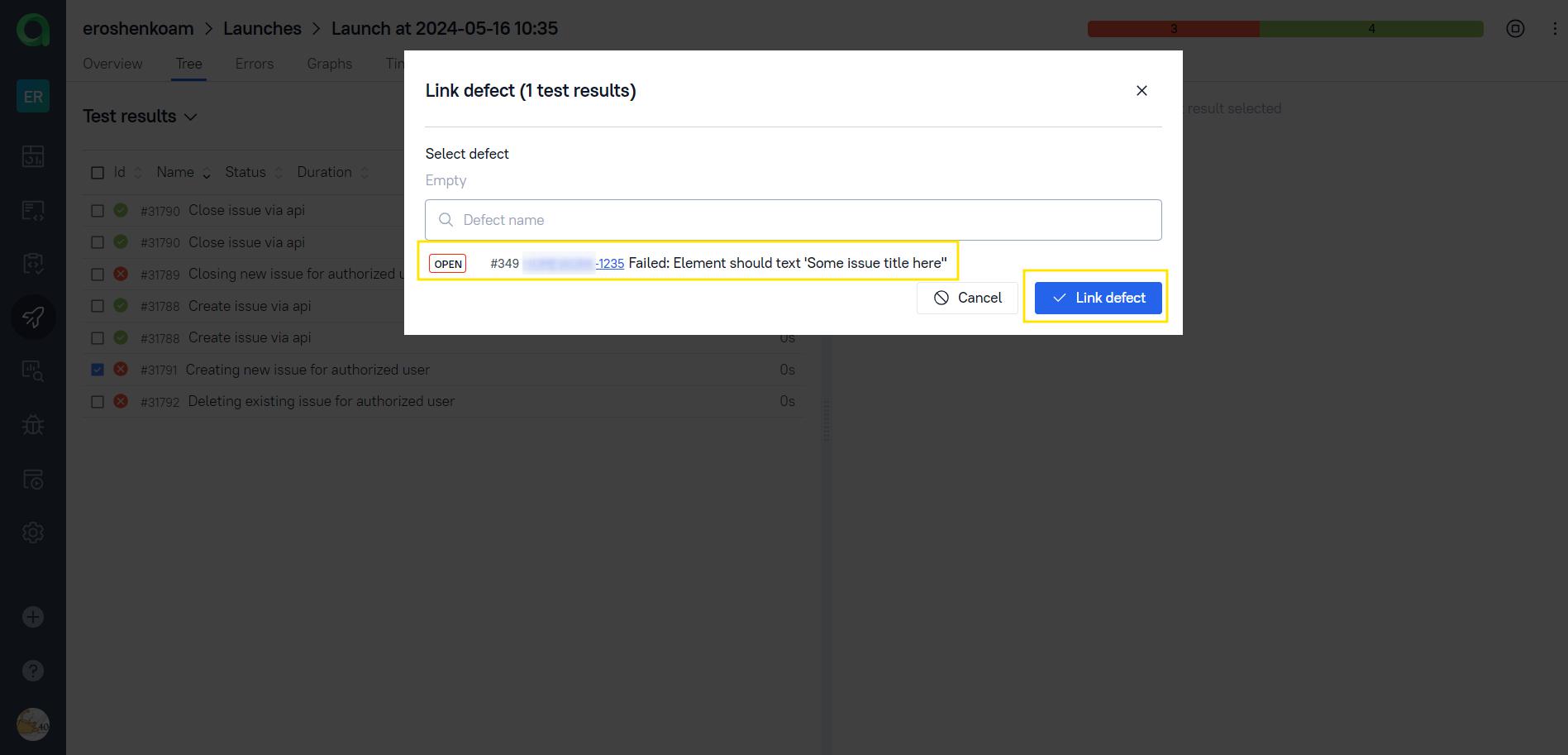Click the Link defect button

click(x=1098, y=298)
